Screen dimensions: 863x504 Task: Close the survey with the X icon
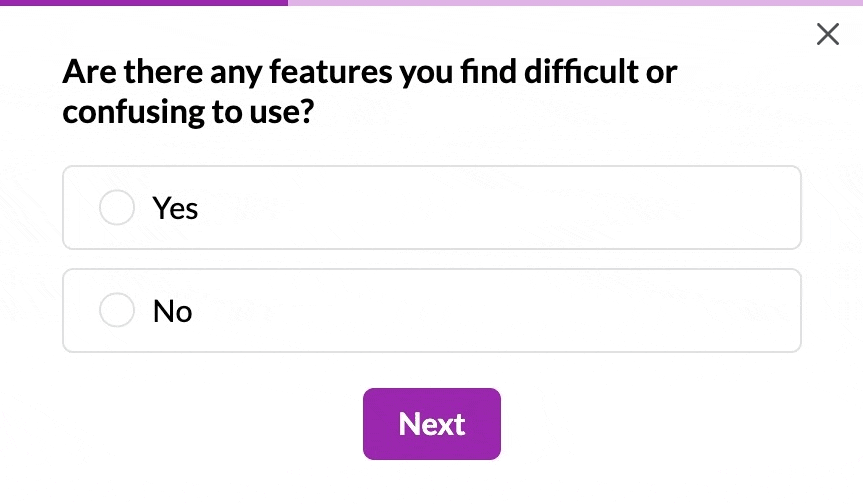[827, 35]
